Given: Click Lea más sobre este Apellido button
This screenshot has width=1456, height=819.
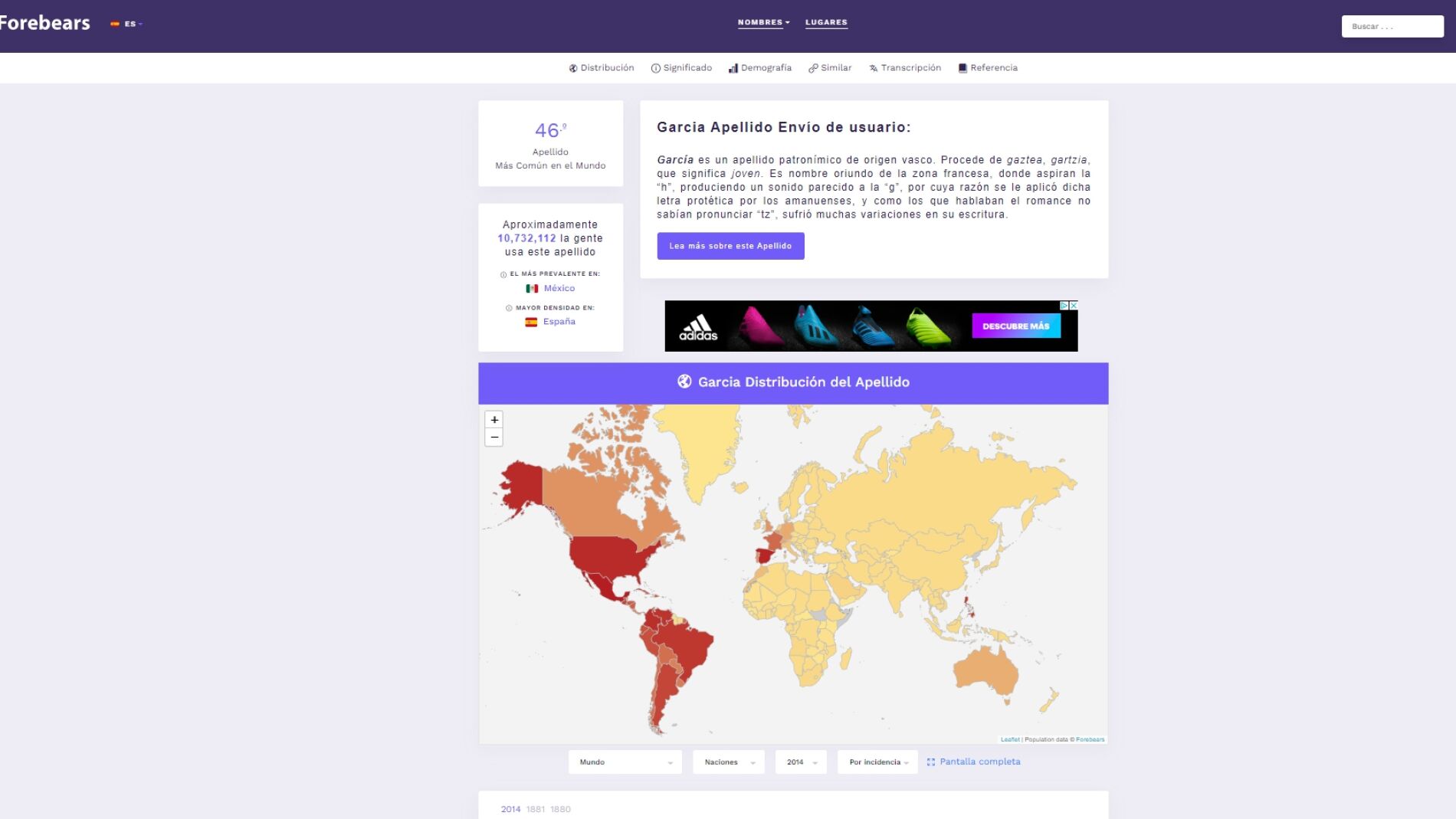Looking at the screenshot, I should pos(730,246).
